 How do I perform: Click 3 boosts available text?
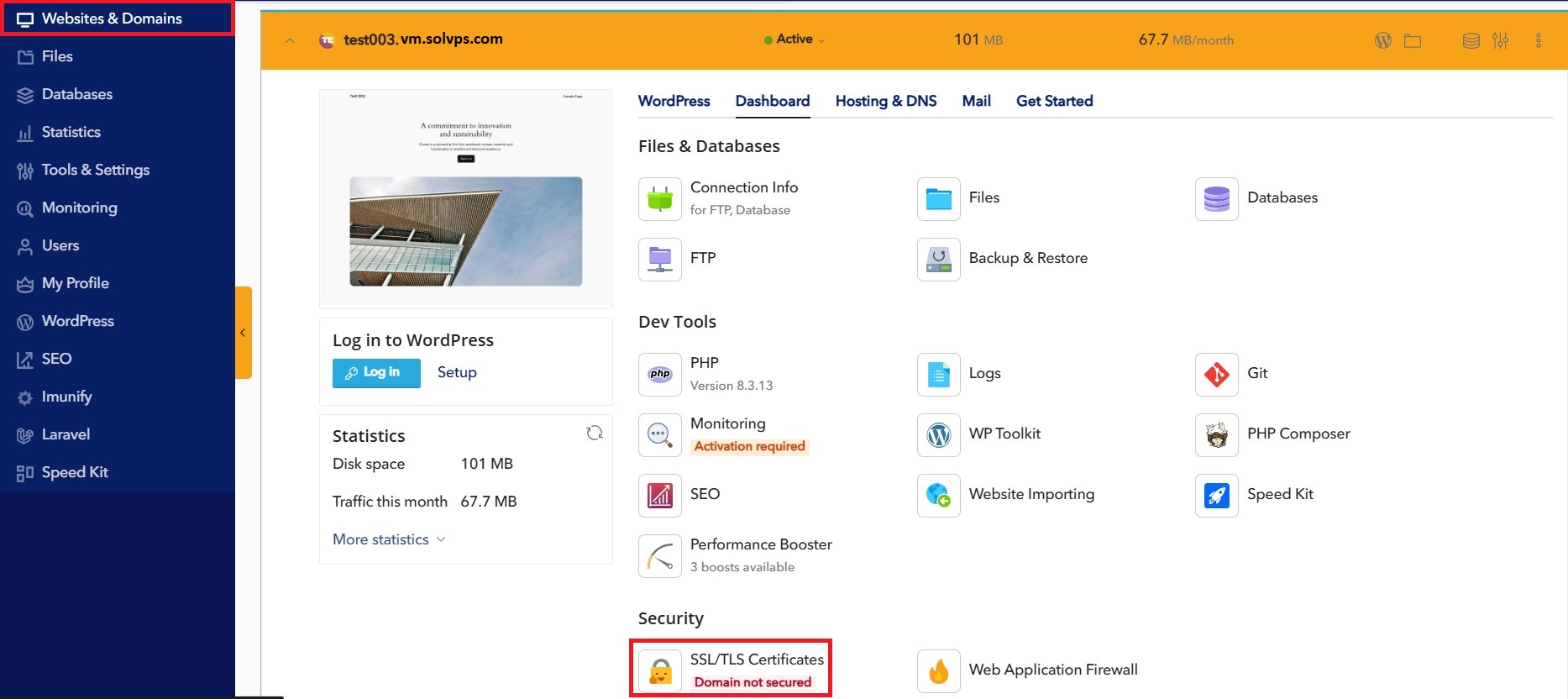(742, 567)
